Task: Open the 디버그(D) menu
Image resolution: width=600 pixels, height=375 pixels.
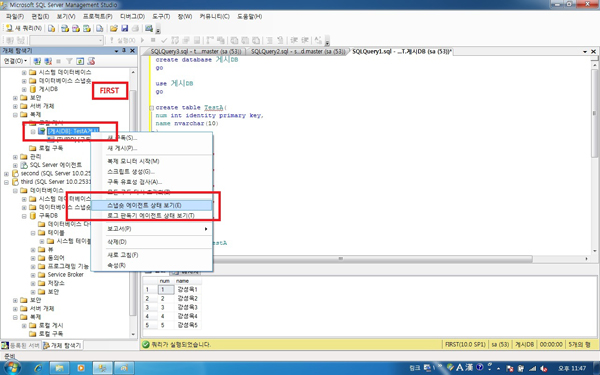Action: (x=132, y=16)
